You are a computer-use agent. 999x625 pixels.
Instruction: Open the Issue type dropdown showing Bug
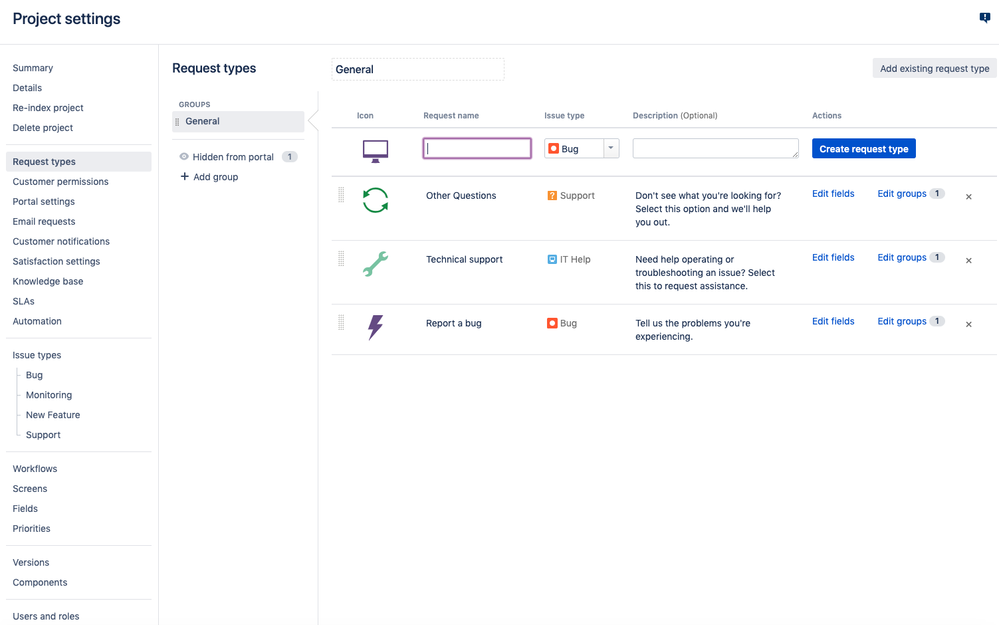click(582, 148)
